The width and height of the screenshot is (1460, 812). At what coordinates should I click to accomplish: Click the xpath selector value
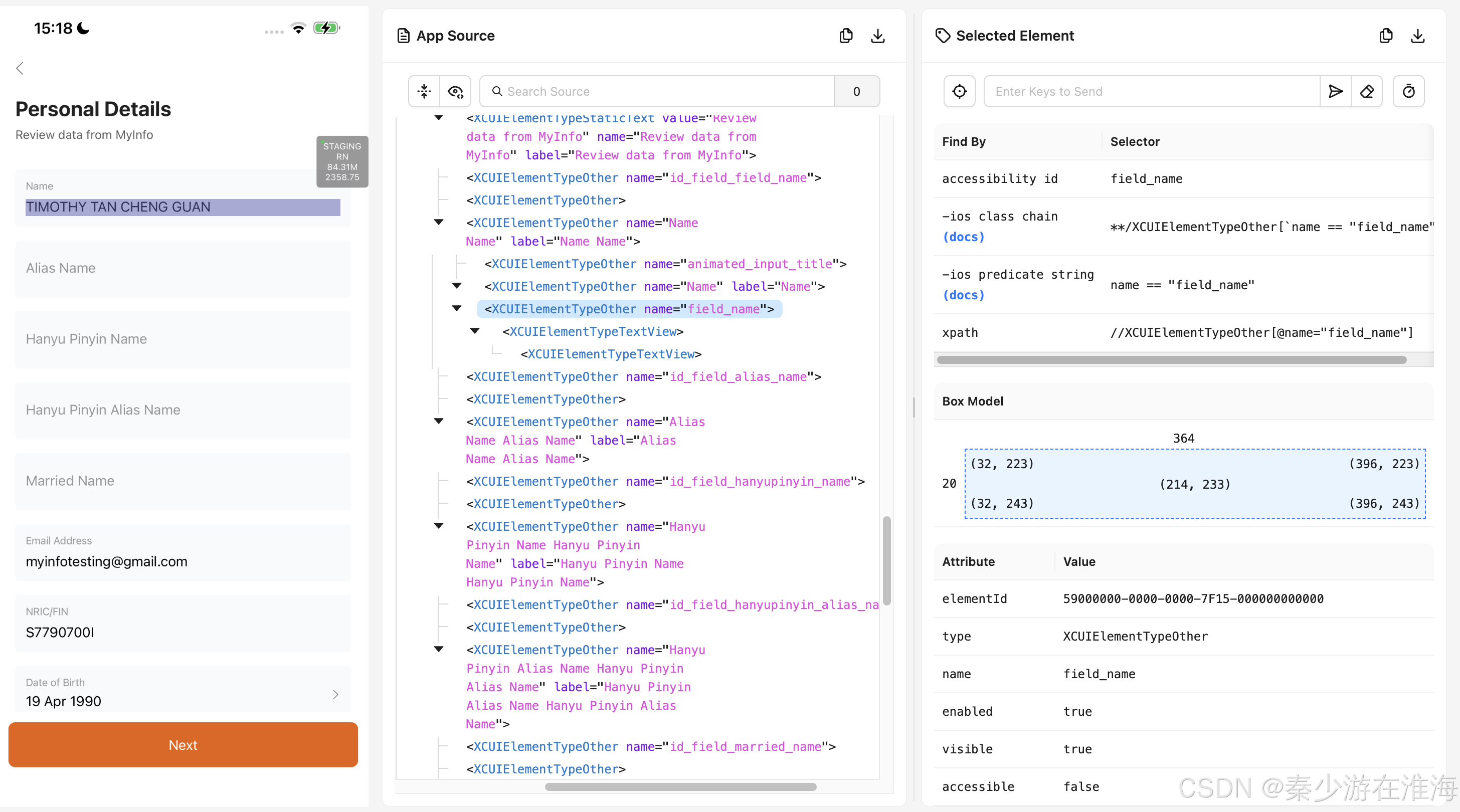[x=1261, y=333]
